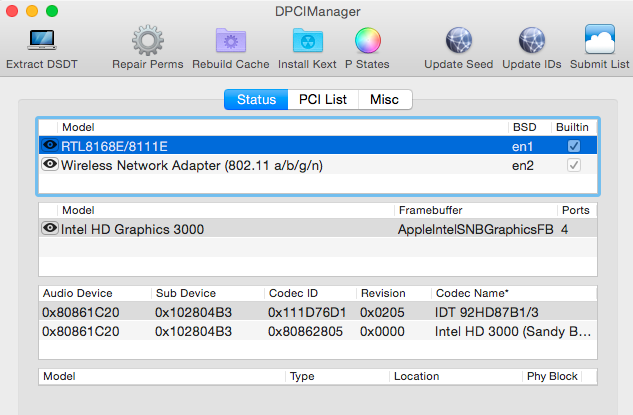Screen dimensions: 633x415
Task: Click the Framebuffer column header
Action: click(429, 210)
